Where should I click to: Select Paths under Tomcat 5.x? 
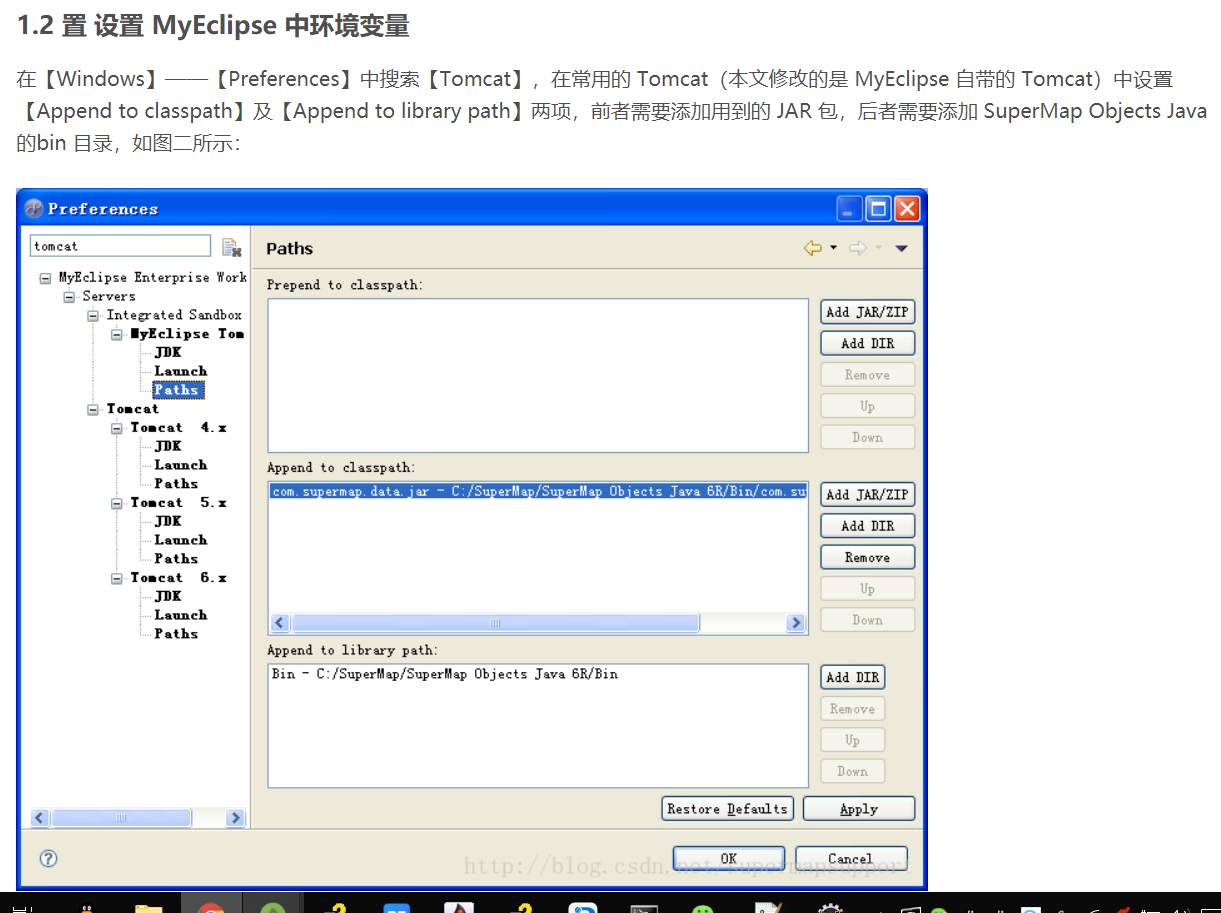176,559
